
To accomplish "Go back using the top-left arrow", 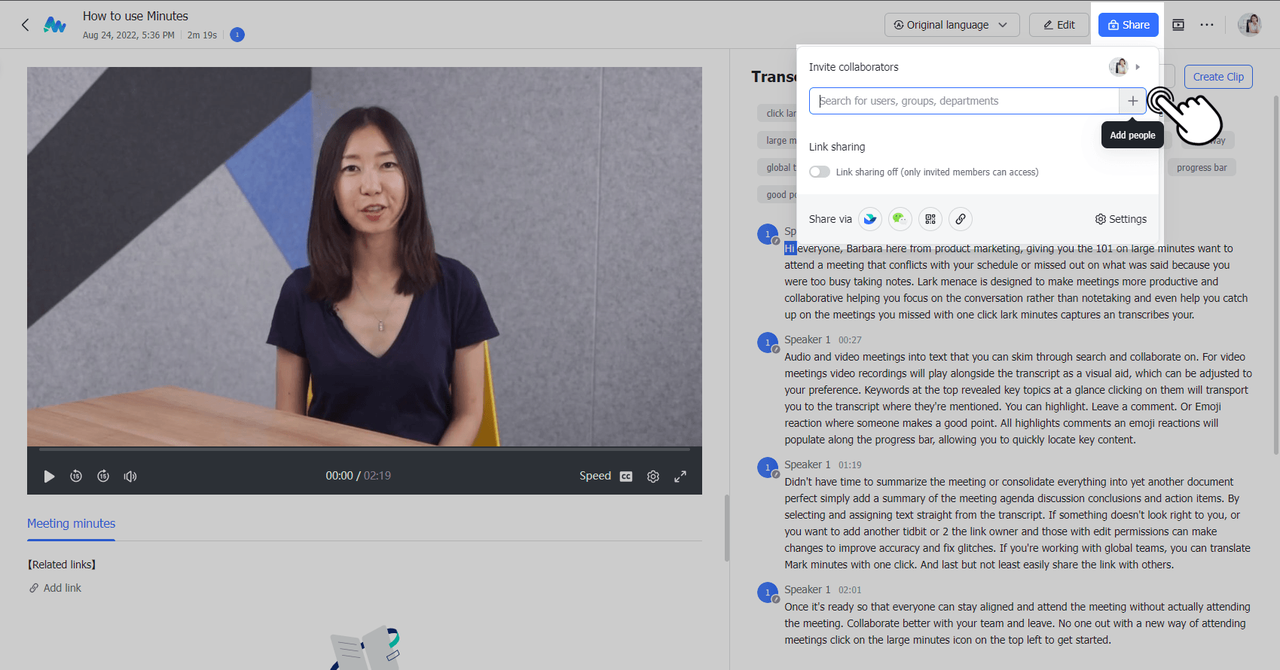I will (25, 25).
